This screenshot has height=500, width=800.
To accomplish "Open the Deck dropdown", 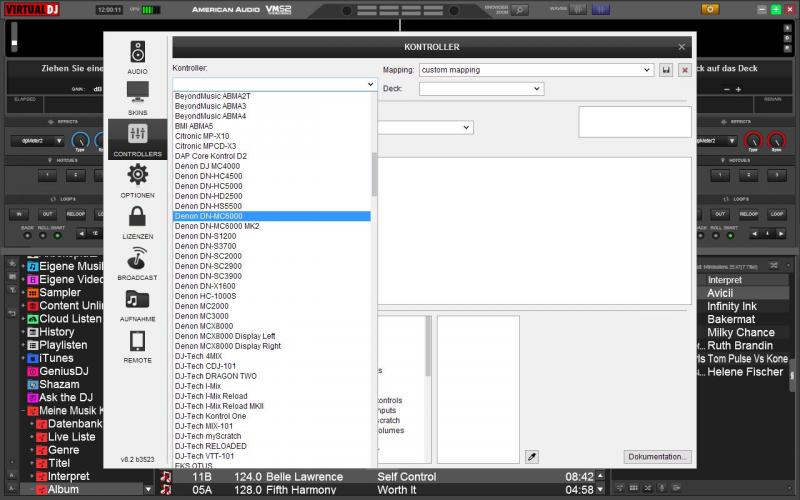I will (482, 89).
